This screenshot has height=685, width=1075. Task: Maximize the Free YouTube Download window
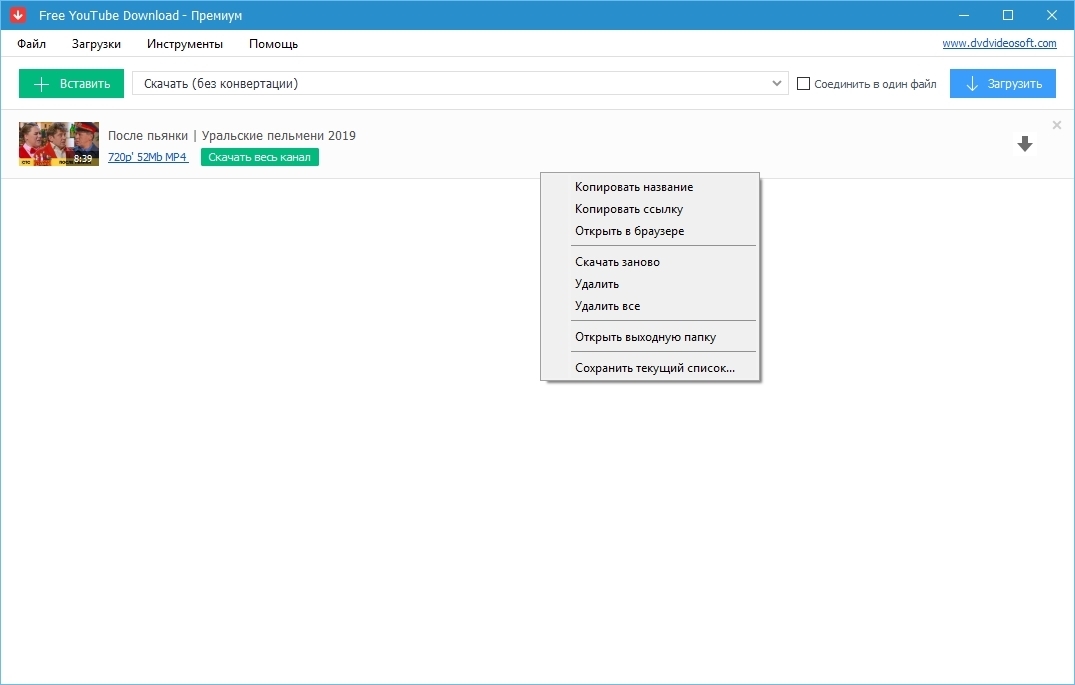tap(1008, 15)
